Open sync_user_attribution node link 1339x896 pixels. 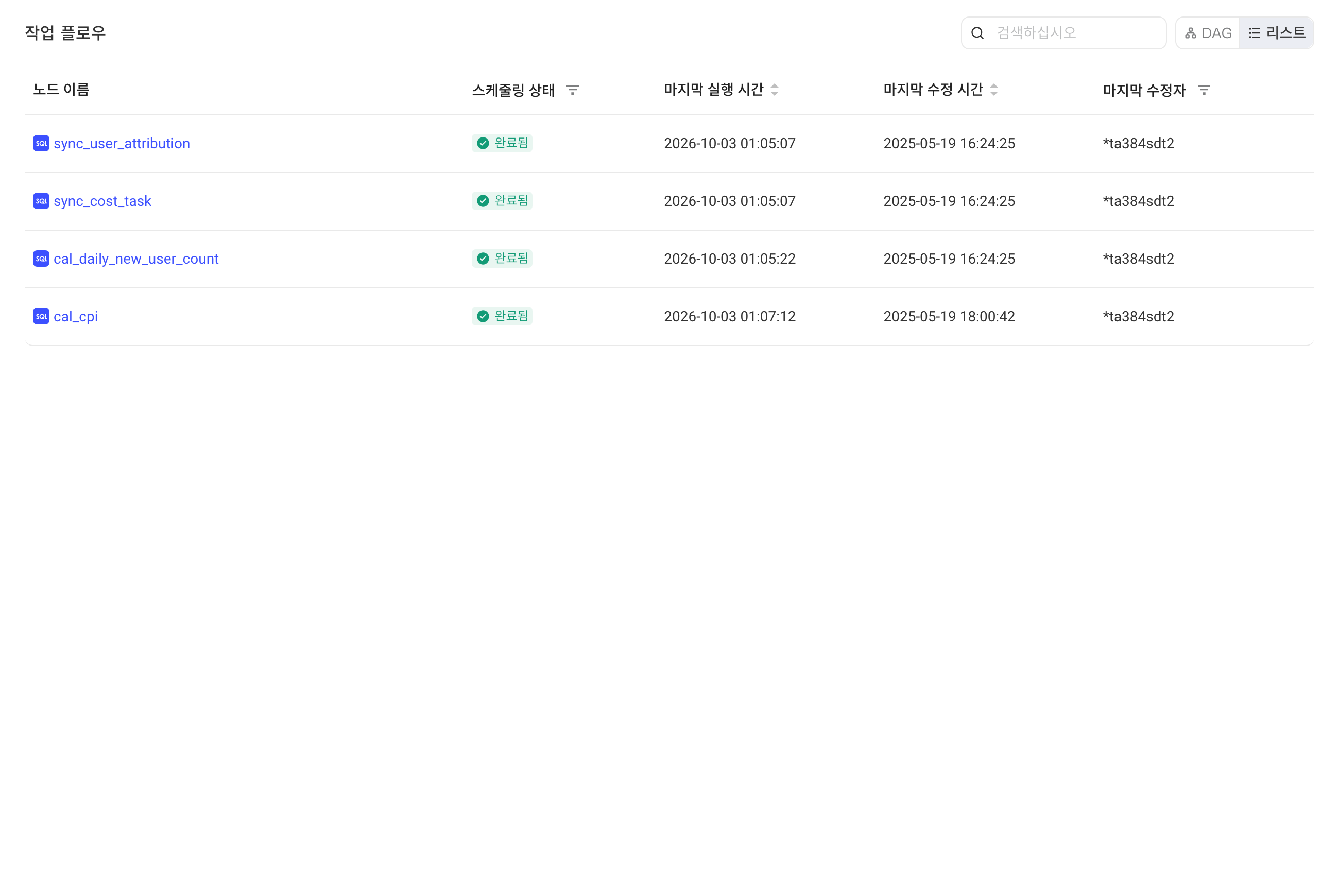[x=122, y=144]
